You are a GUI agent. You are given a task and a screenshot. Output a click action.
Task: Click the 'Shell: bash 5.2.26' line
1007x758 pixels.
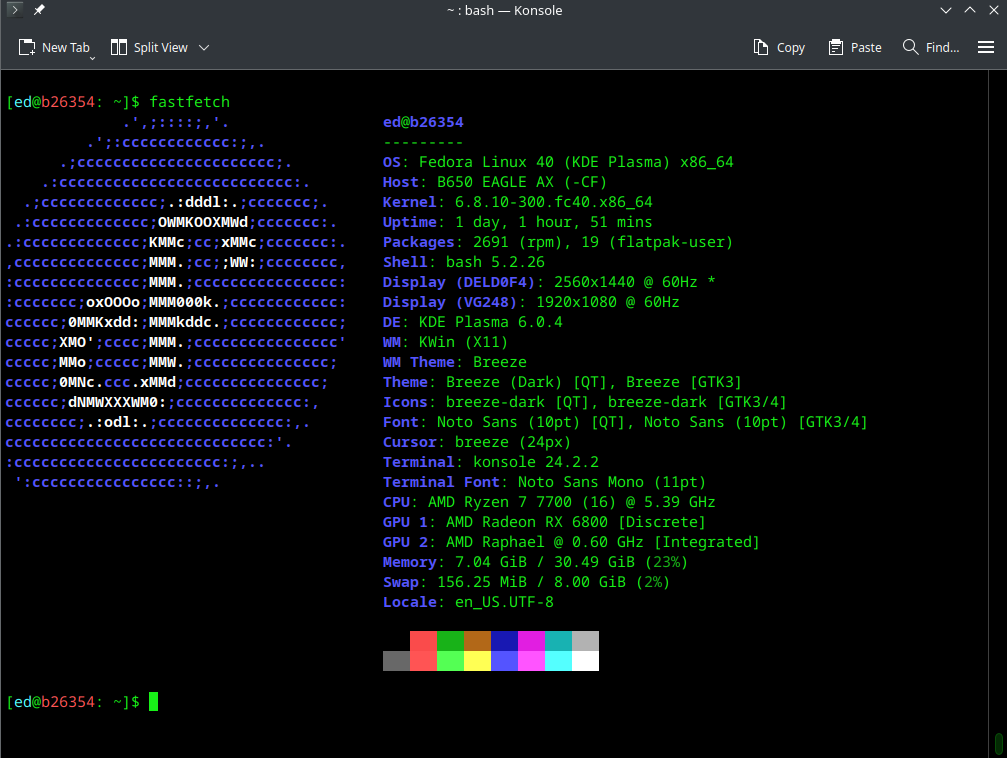464,262
